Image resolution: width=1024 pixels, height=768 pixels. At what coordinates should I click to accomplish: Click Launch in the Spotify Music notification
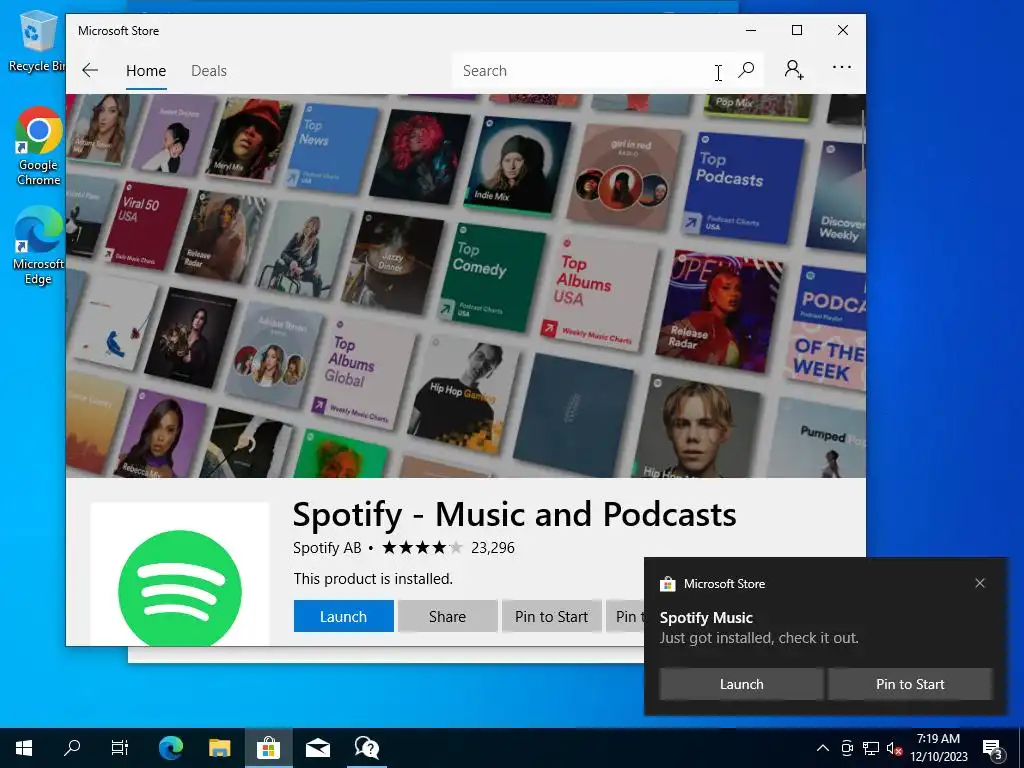[741, 684]
